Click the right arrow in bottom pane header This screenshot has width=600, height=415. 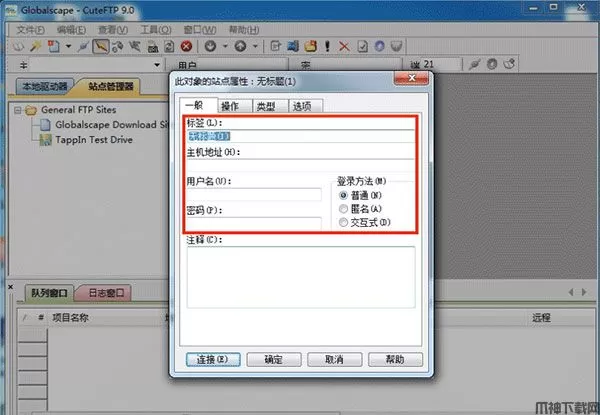click(x=584, y=292)
